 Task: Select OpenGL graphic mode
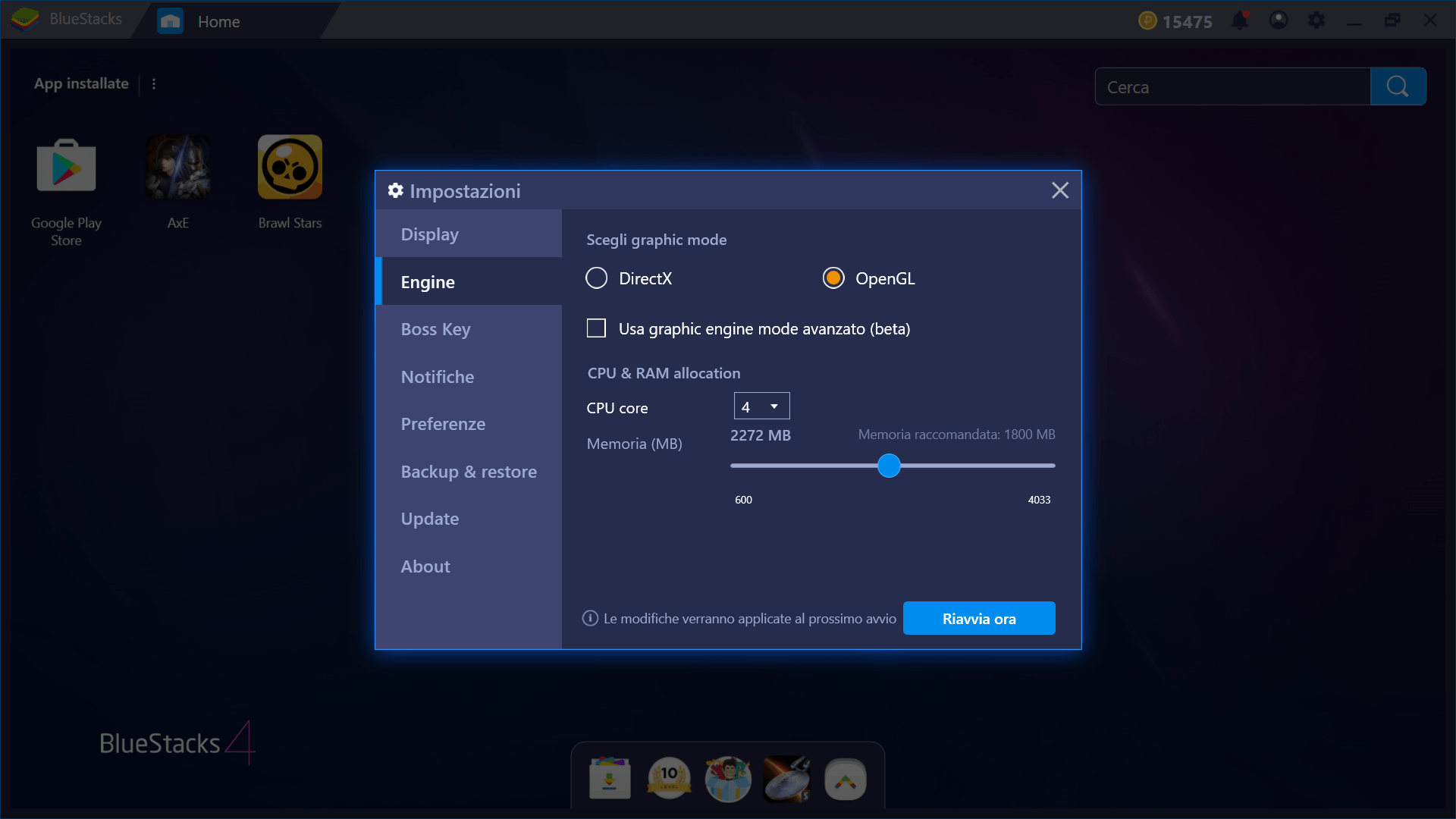coord(832,278)
